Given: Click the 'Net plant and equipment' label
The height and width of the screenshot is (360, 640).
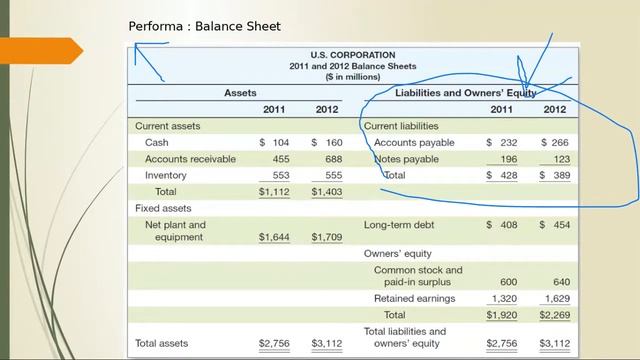Looking at the screenshot, I should point(176,231).
